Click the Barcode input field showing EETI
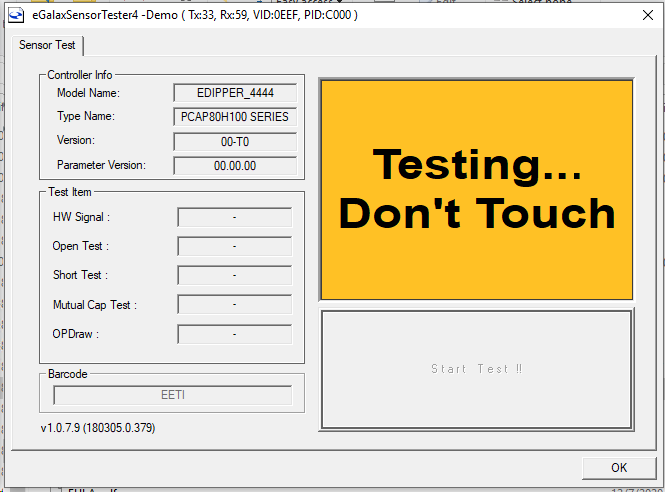The image size is (665, 492). [x=173, y=395]
